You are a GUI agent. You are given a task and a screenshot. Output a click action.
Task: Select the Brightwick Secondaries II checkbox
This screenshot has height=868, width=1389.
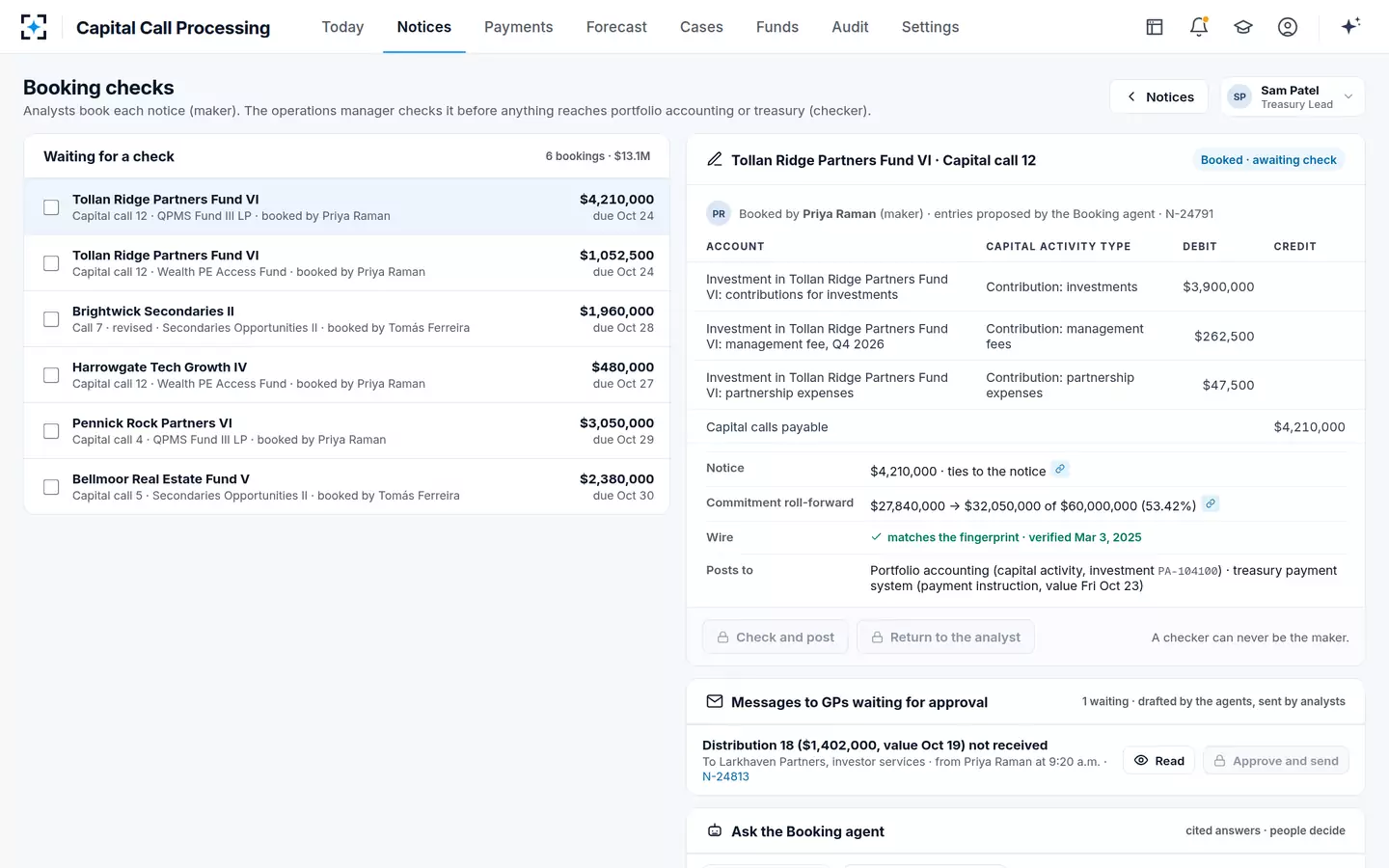51,319
